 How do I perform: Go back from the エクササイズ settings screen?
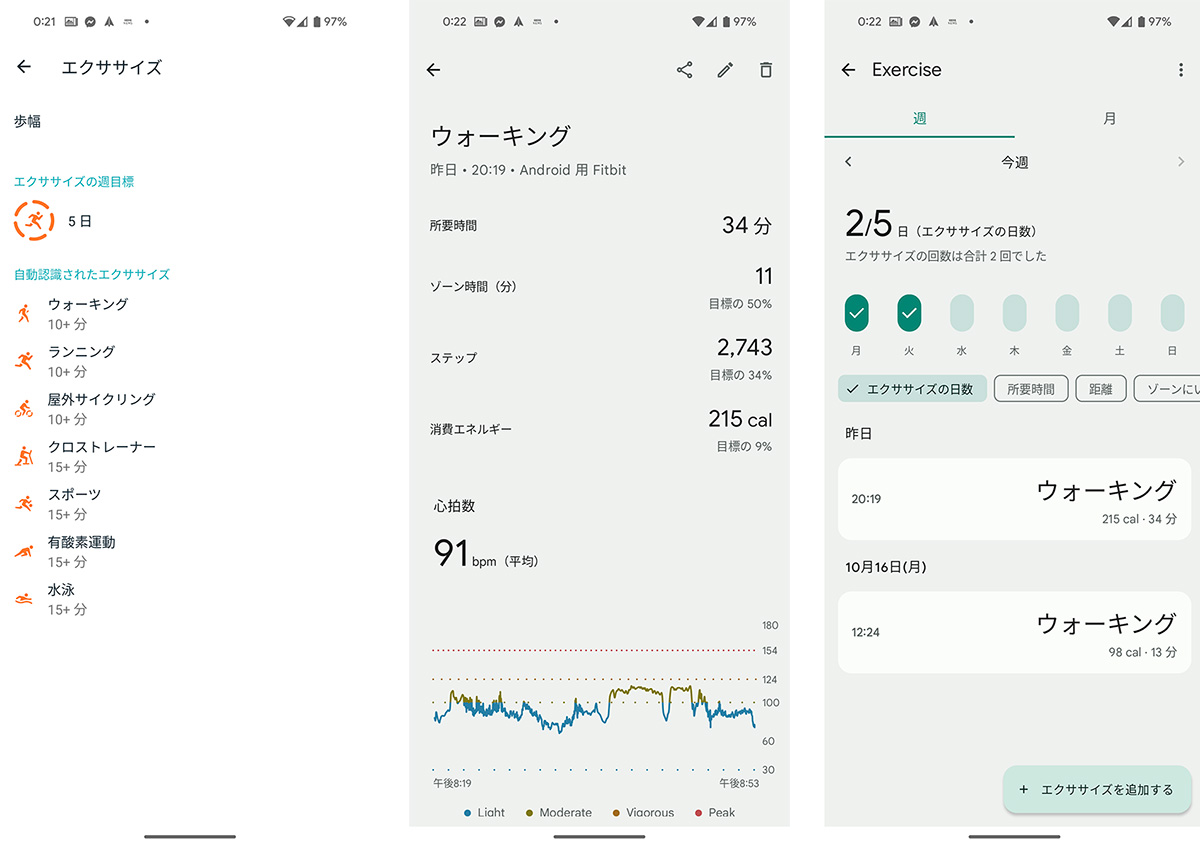pyautogui.click(x=24, y=67)
